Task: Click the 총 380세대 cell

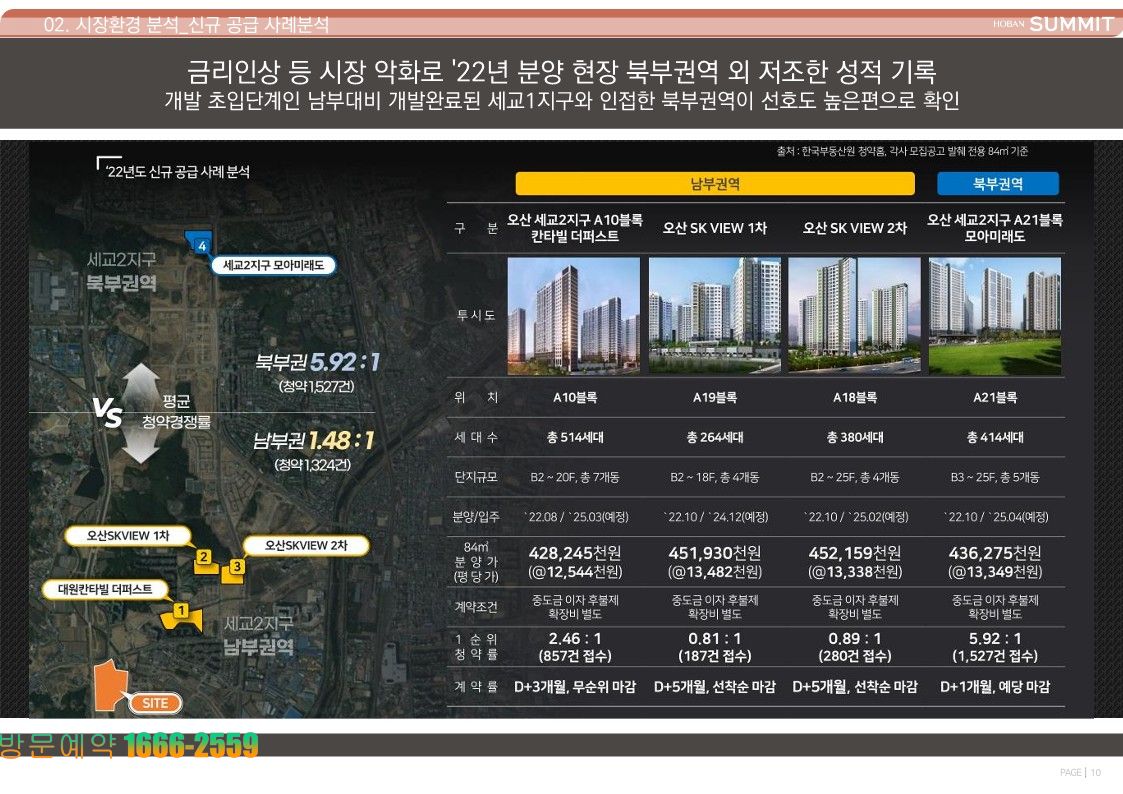Action: tap(854, 437)
